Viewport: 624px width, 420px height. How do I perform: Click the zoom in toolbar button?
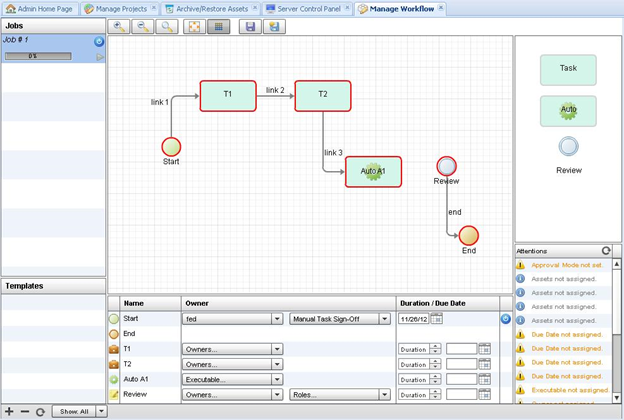[119, 27]
